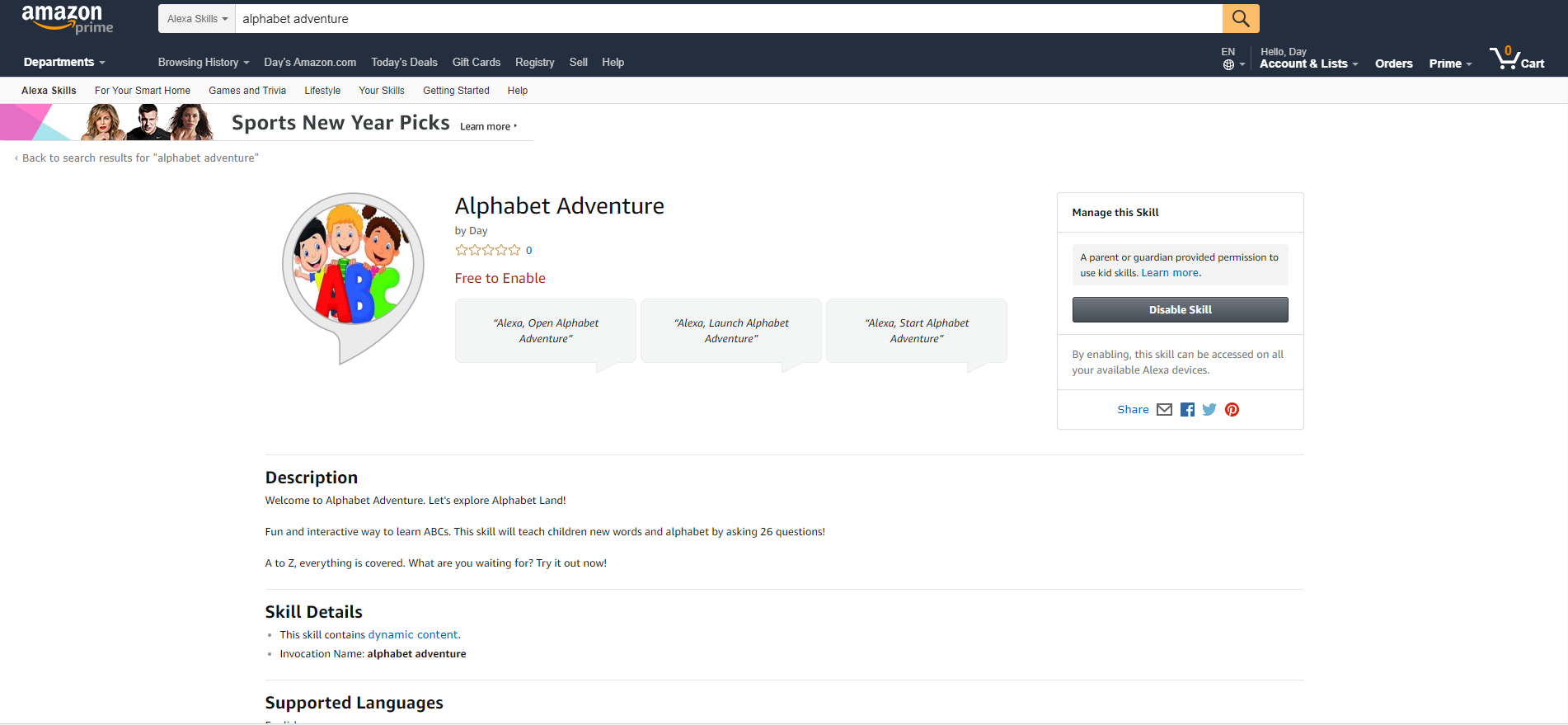The width and height of the screenshot is (1568, 725).
Task: Click the Amazon Prime logo
Action: 67,19
